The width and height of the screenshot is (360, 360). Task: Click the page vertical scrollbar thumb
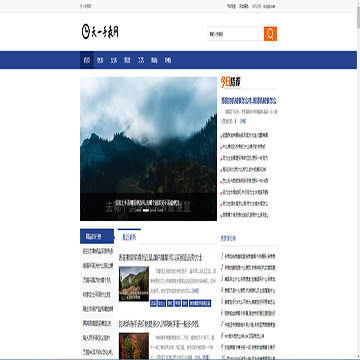coord(358,18)
